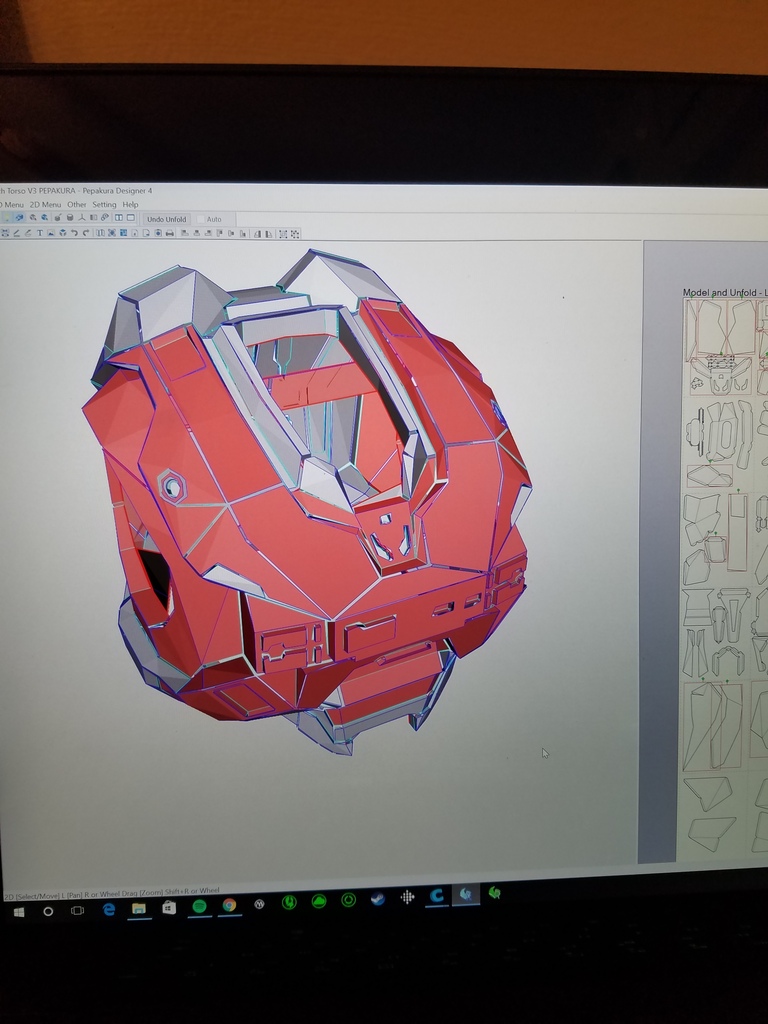The width and height of the screenshot is (768, 1024).
Task: Click the Undo arrow icon
Action: point(74,233)
